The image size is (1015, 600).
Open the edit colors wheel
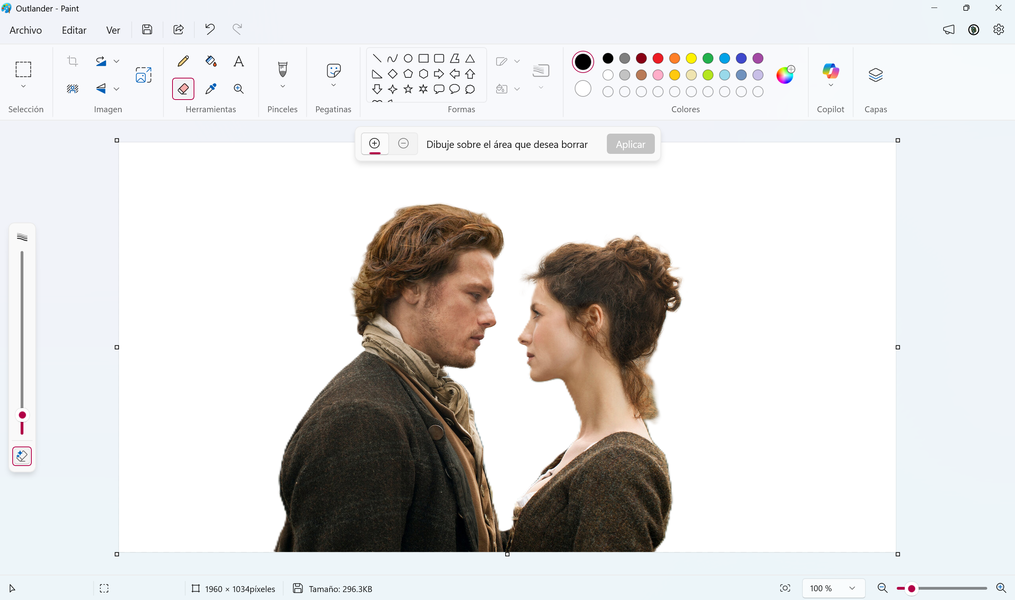[785, 74]
